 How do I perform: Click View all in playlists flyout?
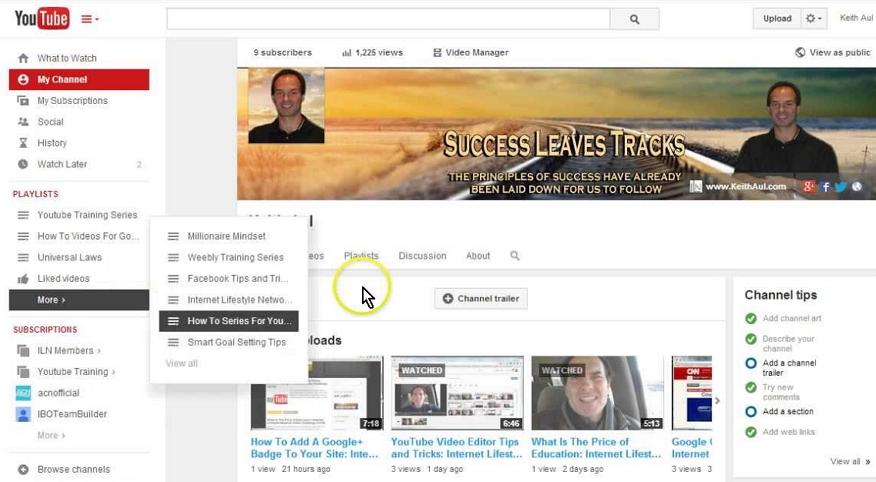click(x=182, y=364)
